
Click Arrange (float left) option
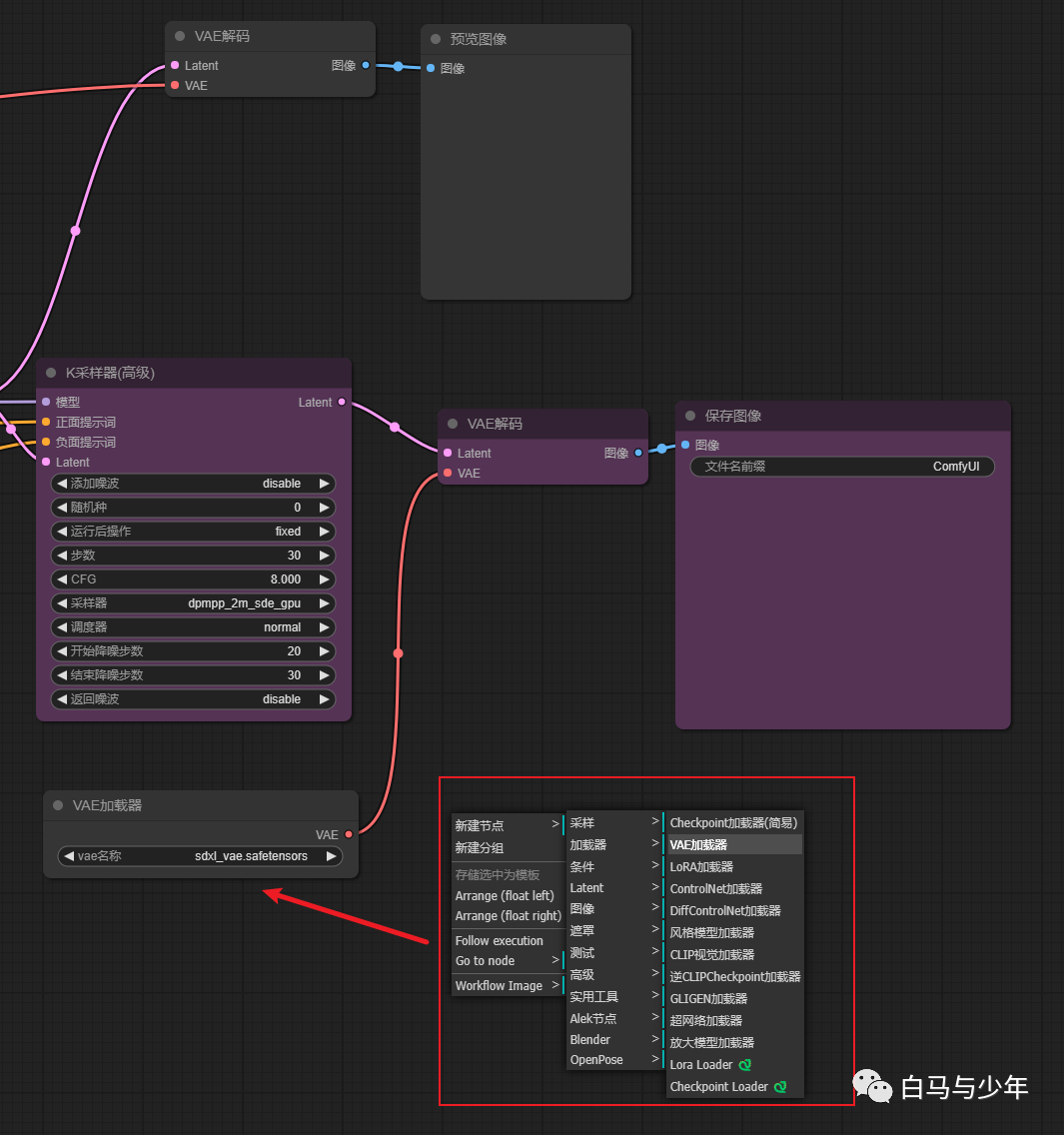pyautogui.click(x=505, y=896)
